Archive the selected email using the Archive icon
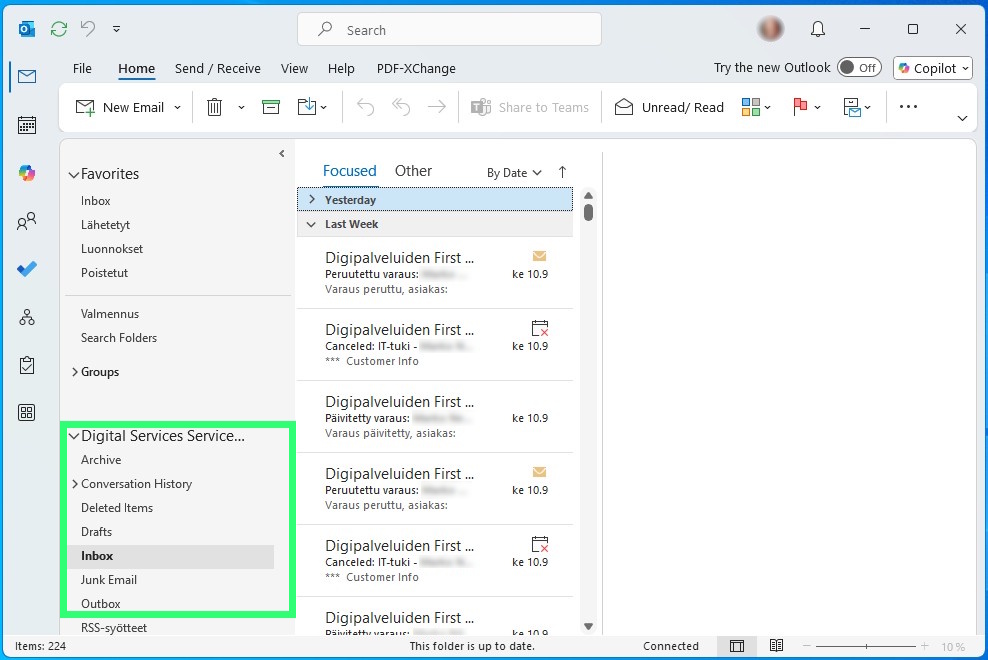The height and width of the screenshot is (660, 988). 270,106
